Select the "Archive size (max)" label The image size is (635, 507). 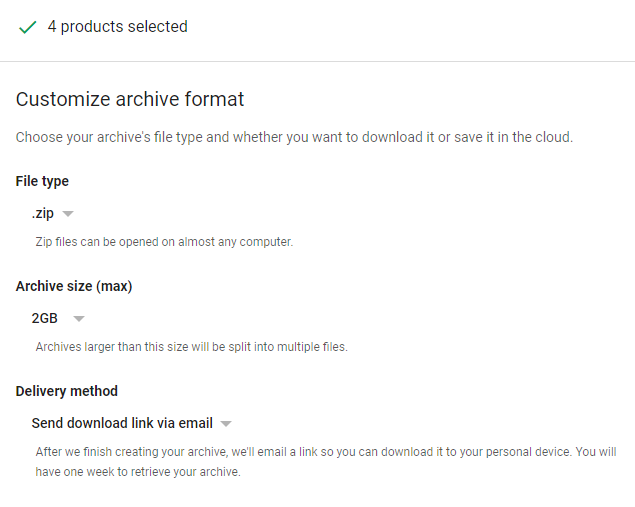[x=74, y=286]
